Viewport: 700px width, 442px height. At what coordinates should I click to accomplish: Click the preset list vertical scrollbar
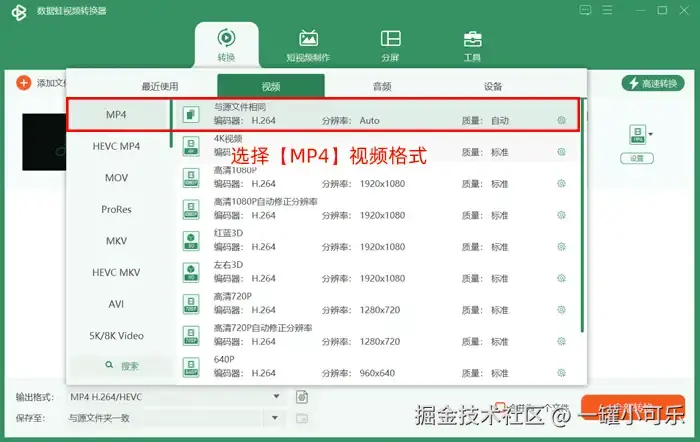582,216
